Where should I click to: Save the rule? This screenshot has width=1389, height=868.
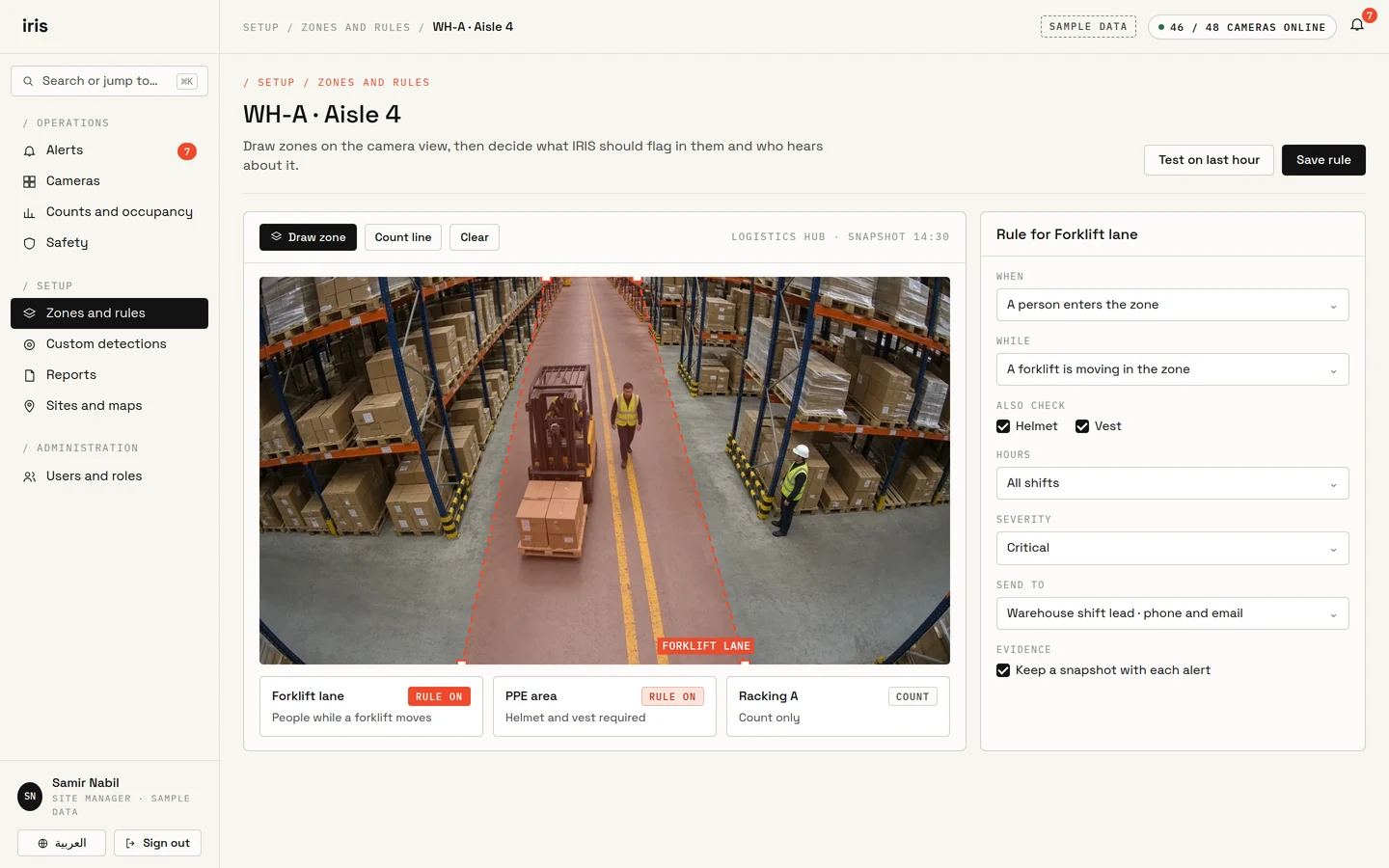[1323, 160]
